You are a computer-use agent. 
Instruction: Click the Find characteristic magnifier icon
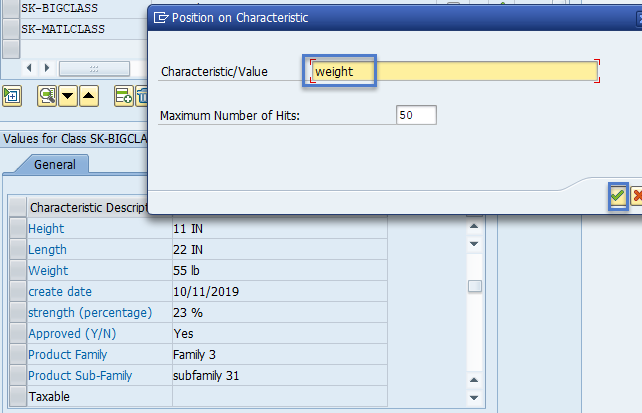(46, 96)
